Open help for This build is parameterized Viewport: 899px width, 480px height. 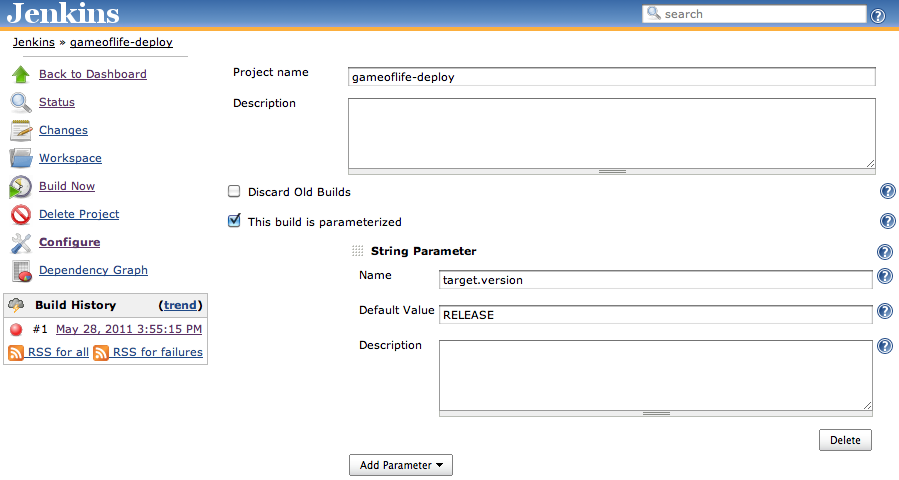(x=887, y=221)
